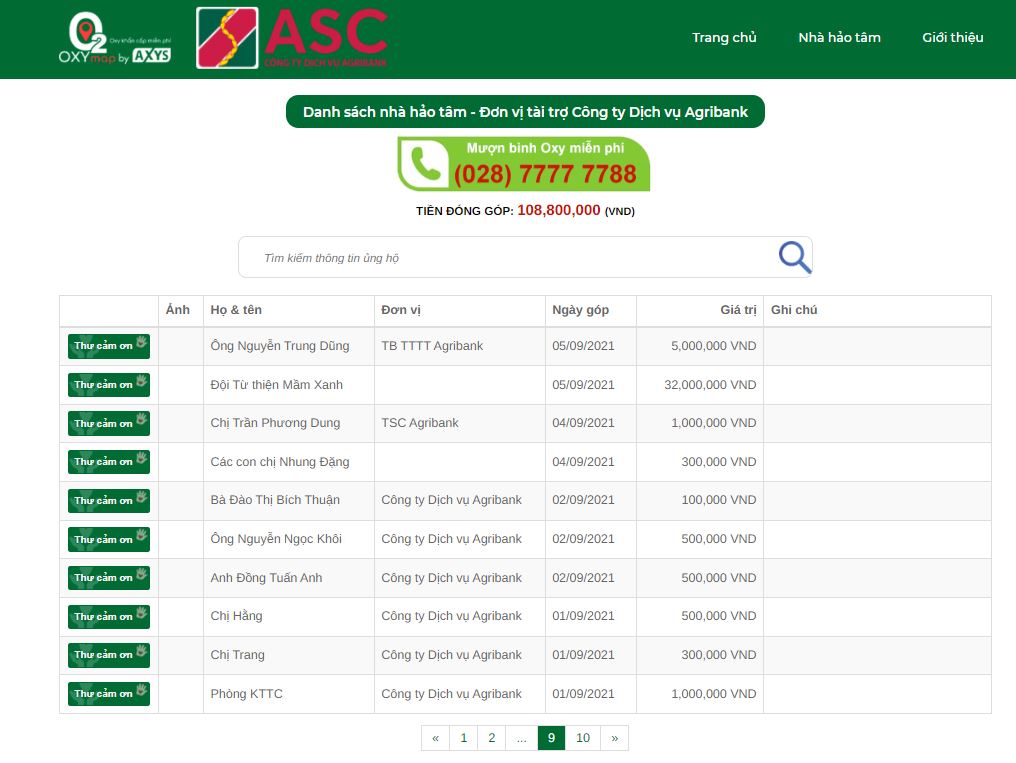Image resolution: width=1016 pixels, height=763 pixels.
Task: Go to pagination page 1
Action: pyautogui.click(x=463, y=738)
